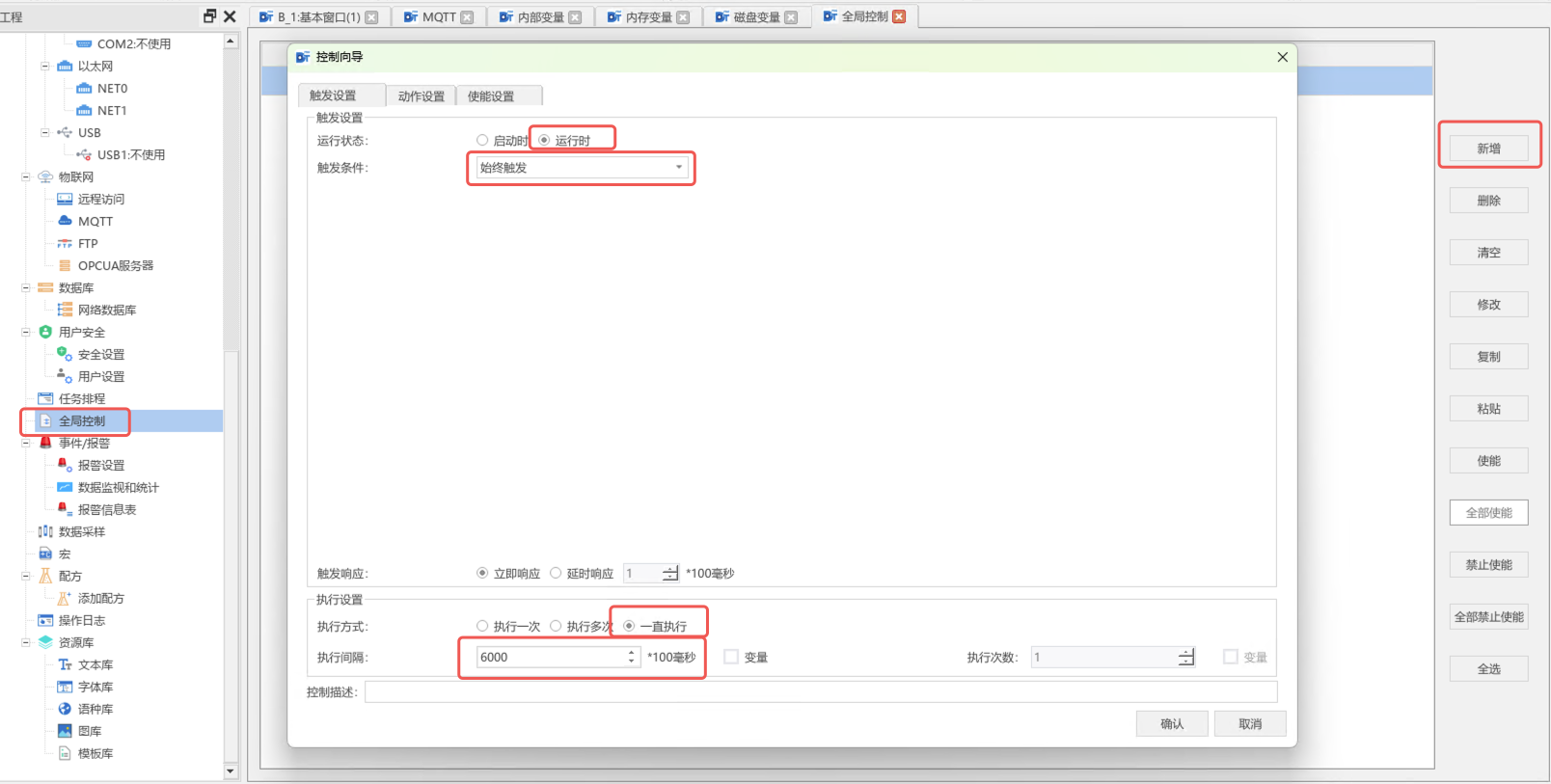
Task: Click the 图库 image library icon
Action: [x=65, y=731]
